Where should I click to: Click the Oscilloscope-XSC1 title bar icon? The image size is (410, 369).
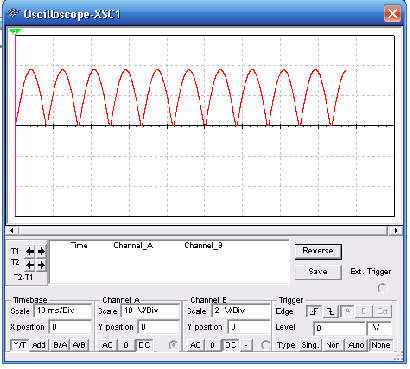(14, 13)
